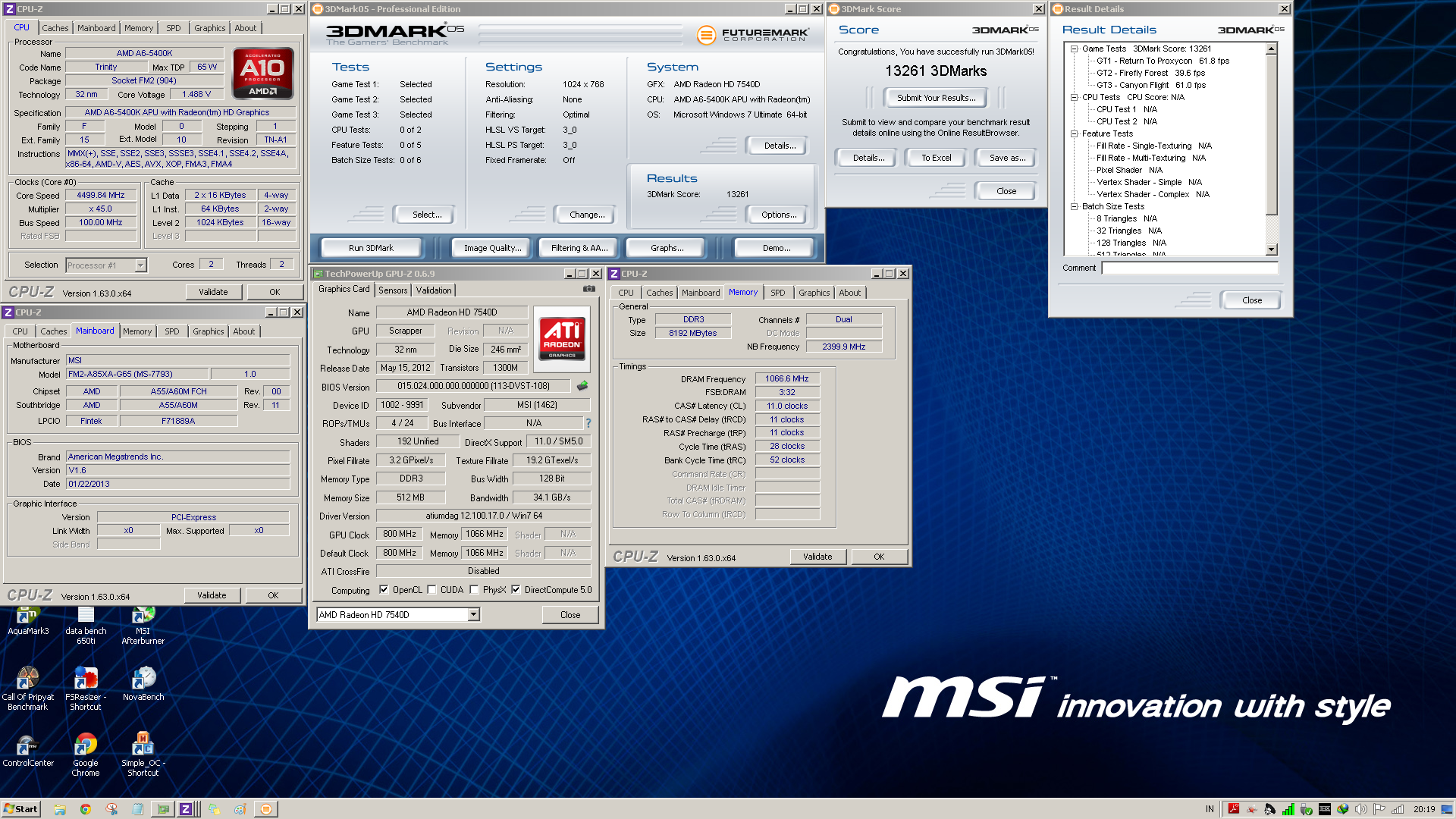
Task: Click Select button under Tests
Action: click(x=427, y=215)
